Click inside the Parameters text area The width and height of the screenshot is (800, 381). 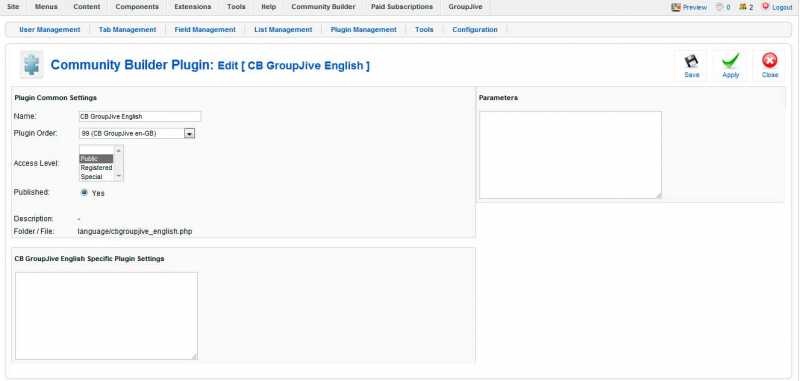(x=570, y=155)
